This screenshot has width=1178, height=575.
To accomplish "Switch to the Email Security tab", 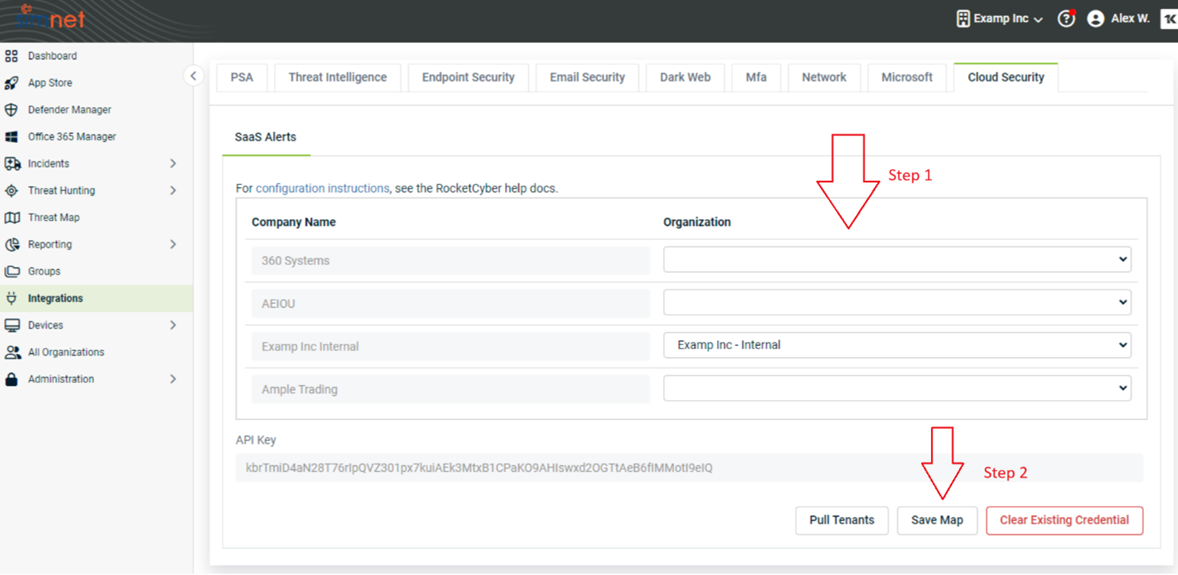I will (x=587, y=77).
